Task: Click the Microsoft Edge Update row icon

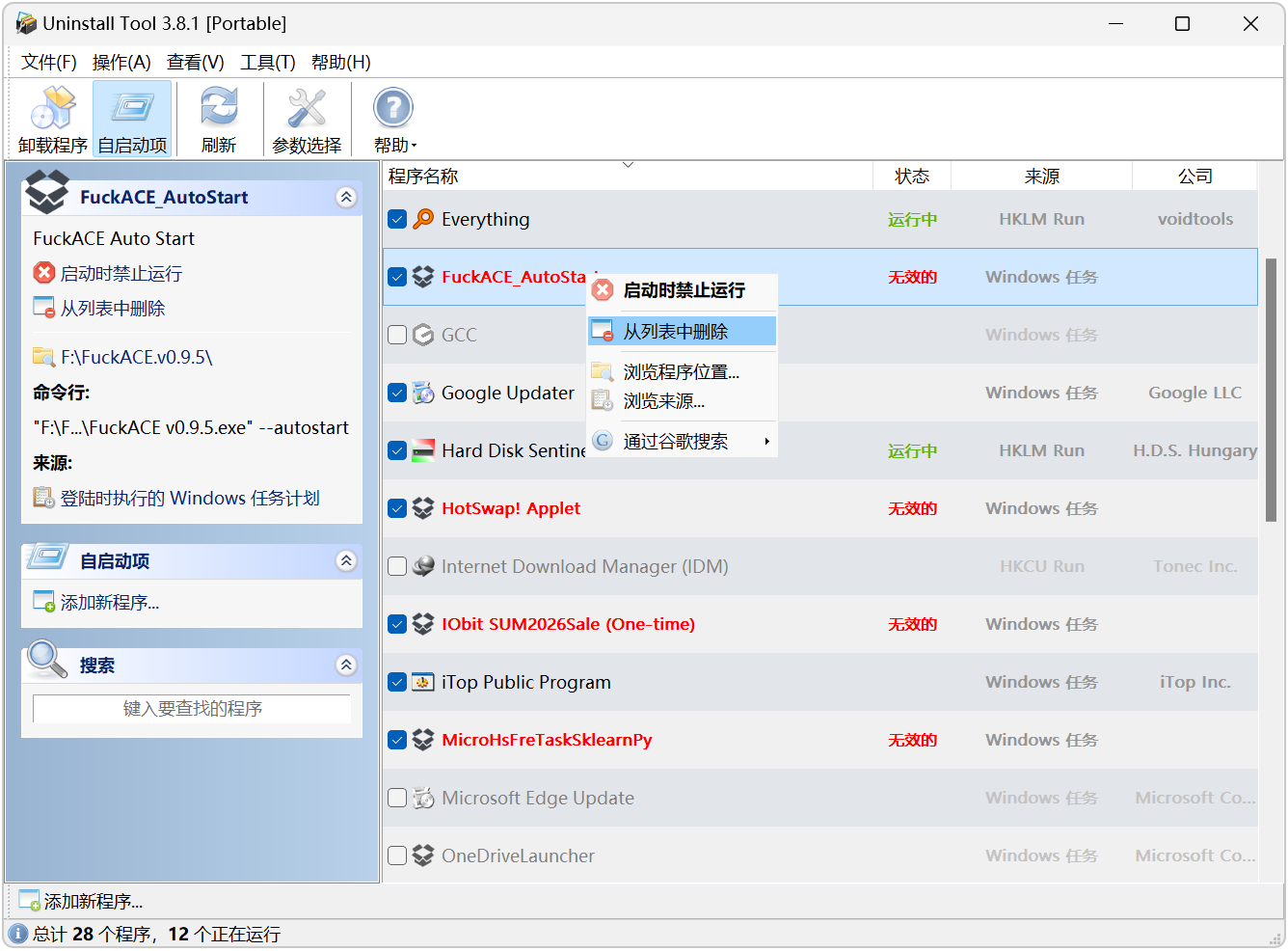Action: pyautogui.click(x=423, y=798)
